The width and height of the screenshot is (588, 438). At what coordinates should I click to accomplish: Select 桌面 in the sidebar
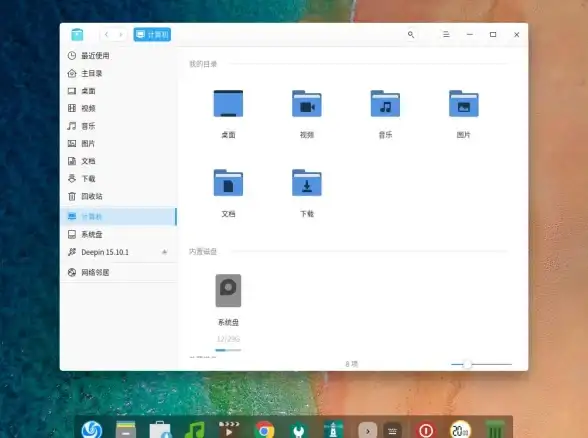coord(118,91)
